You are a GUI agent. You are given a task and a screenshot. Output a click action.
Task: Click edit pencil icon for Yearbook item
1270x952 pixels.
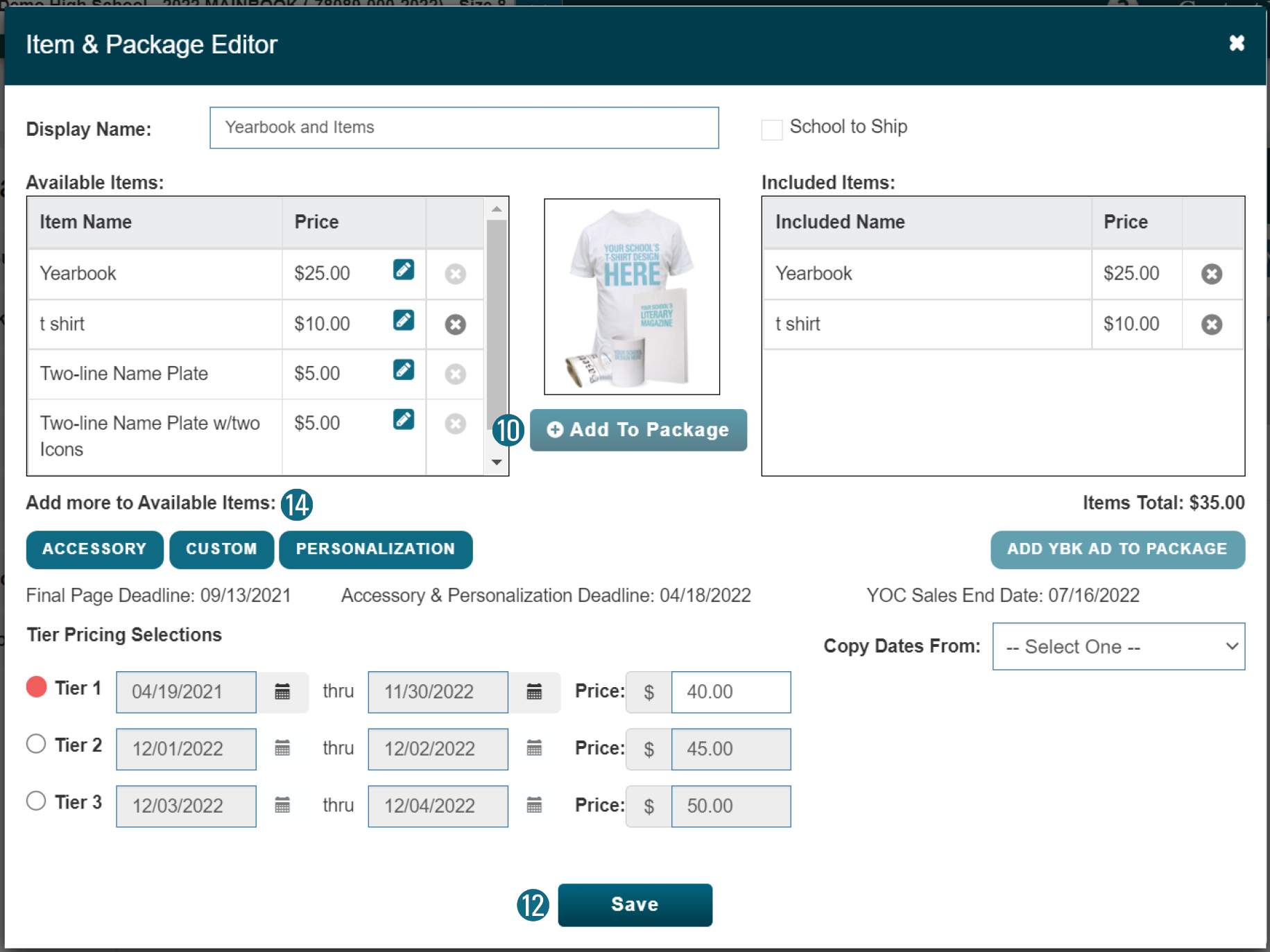coord(403,270)
